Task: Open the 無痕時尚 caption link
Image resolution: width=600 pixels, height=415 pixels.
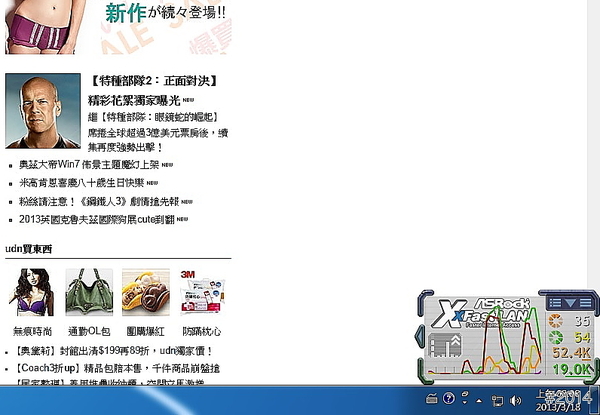Action: tap(32, 331)
